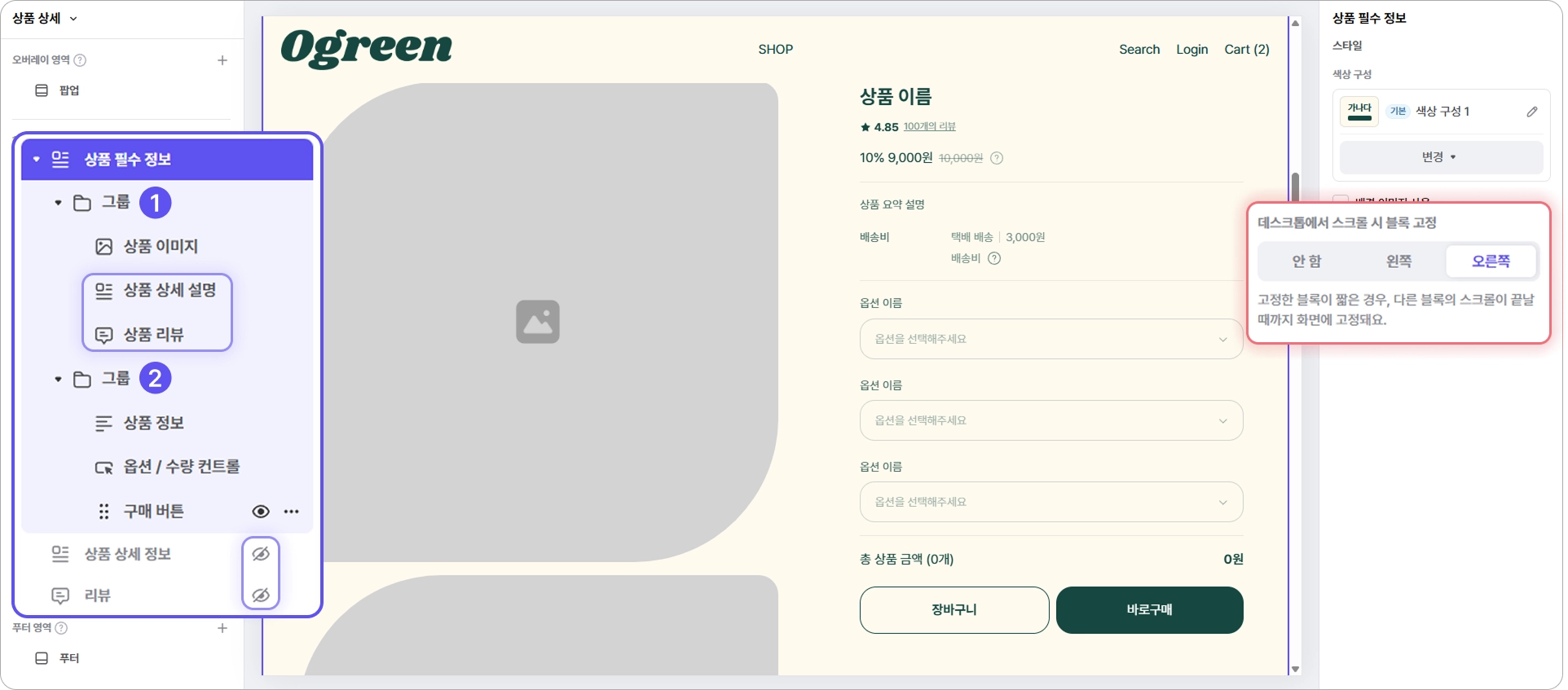Click the image placeholder icon in preview
1568x690 pixels.
point(538,322)
